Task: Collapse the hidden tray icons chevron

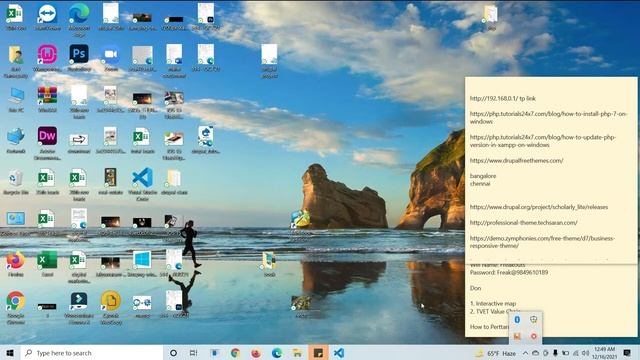Action: click(x=525, y=353)
